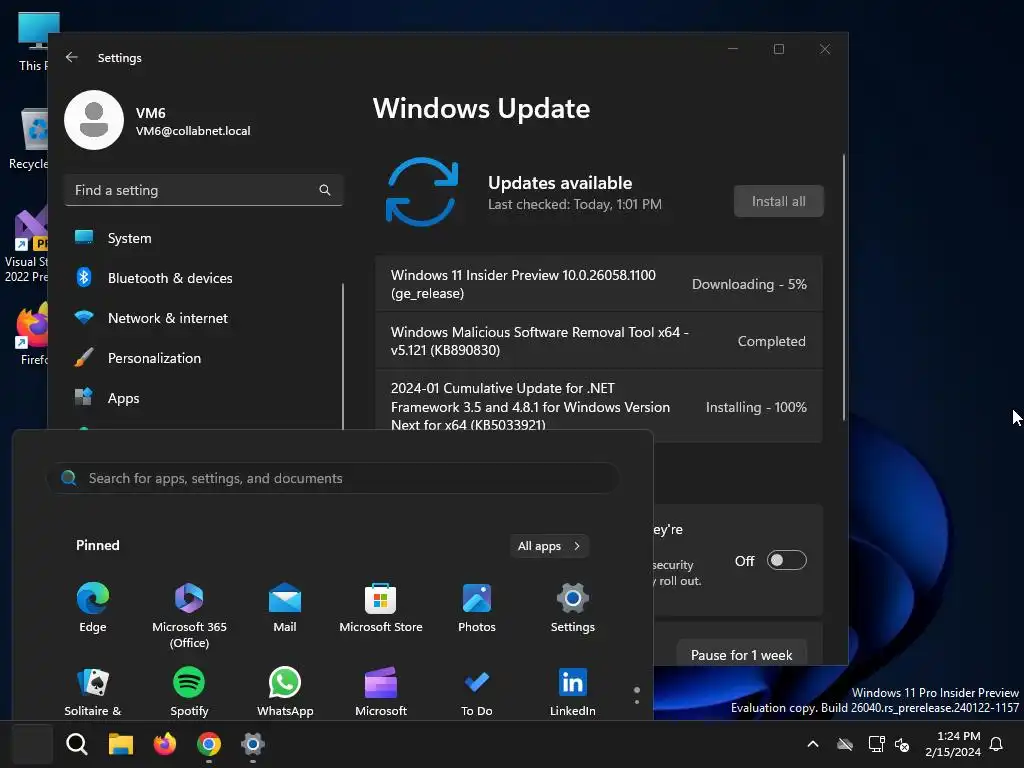Toggle the Off switch for latest updates

click(786, 560)
